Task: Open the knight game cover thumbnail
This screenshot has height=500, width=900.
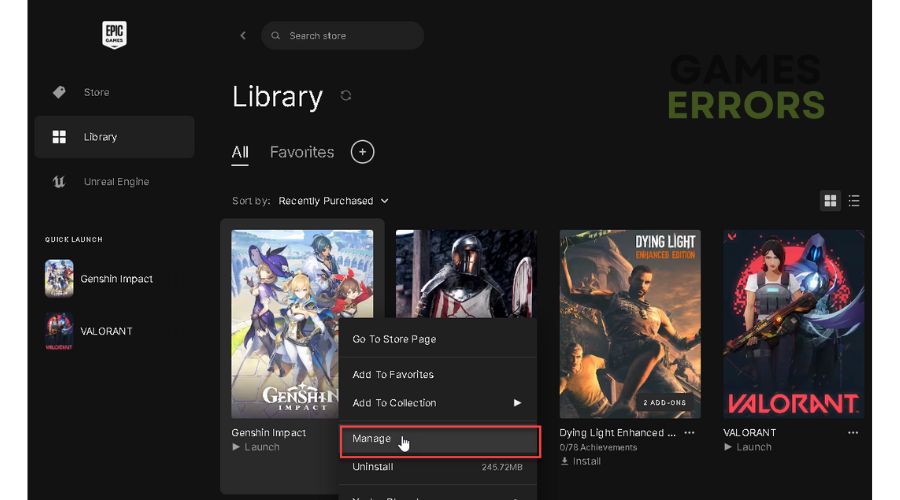Action: [466, 274]
